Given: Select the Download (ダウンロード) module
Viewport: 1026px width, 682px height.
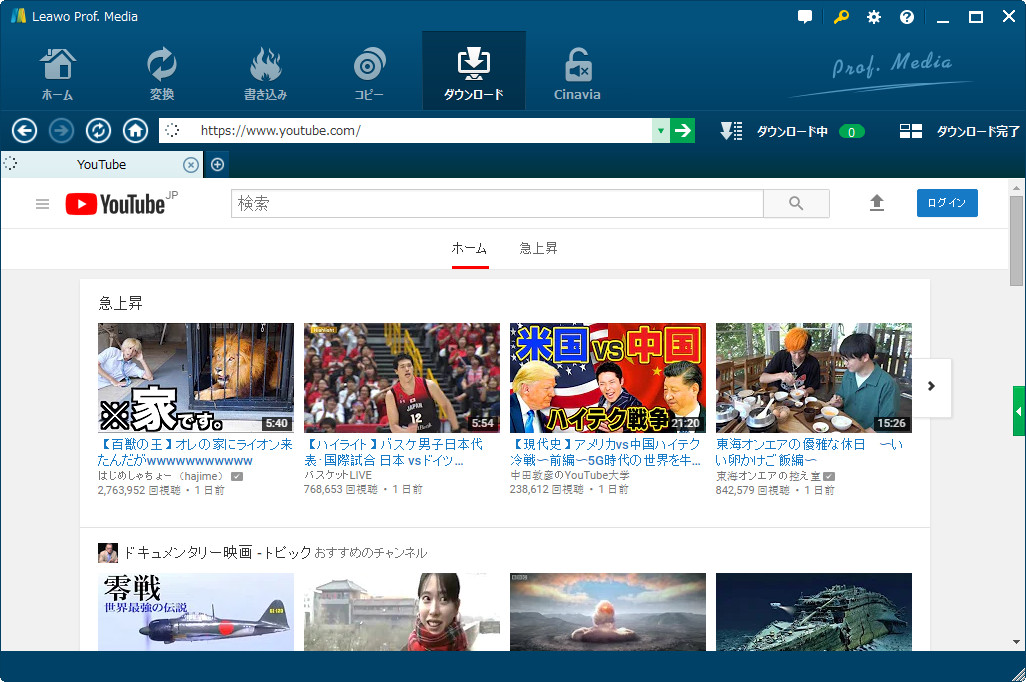Looking at the screenshot, I should [474, 71].
